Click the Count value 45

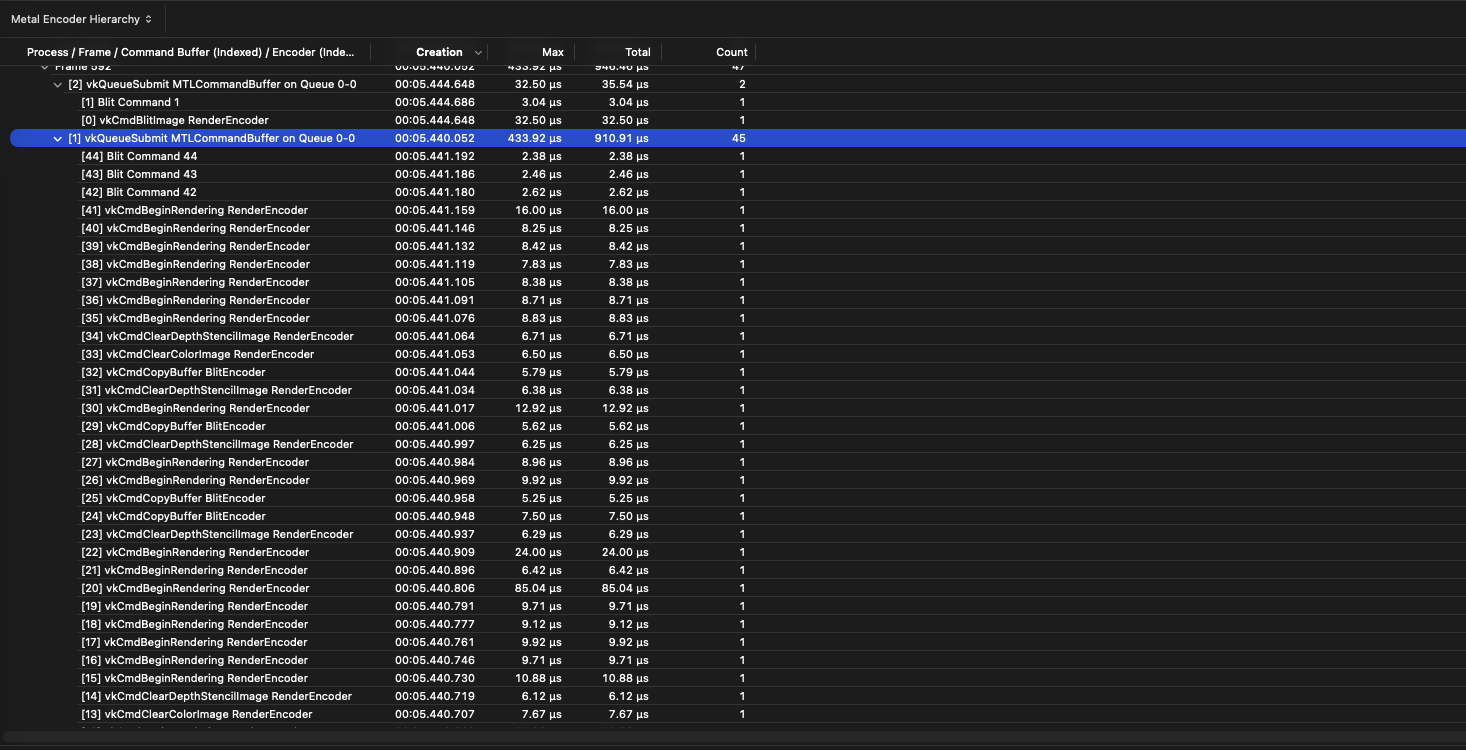click(x=738, y=138)
